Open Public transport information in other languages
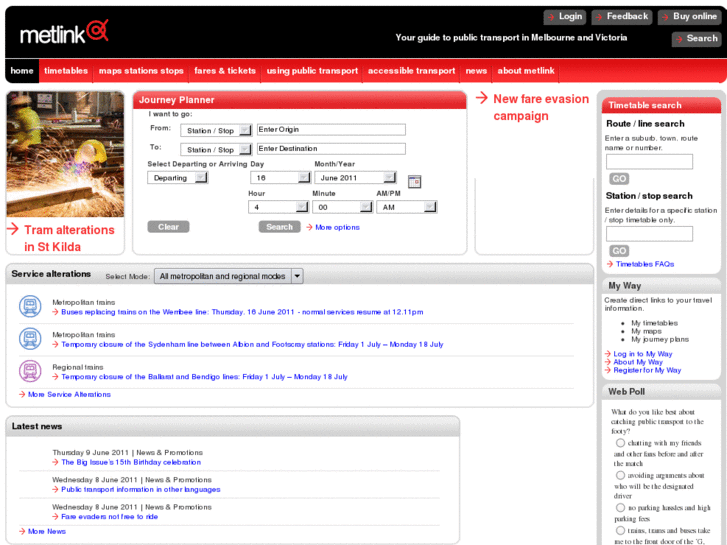This screenshot has height=545, width=727. click(x=140, y=489)
